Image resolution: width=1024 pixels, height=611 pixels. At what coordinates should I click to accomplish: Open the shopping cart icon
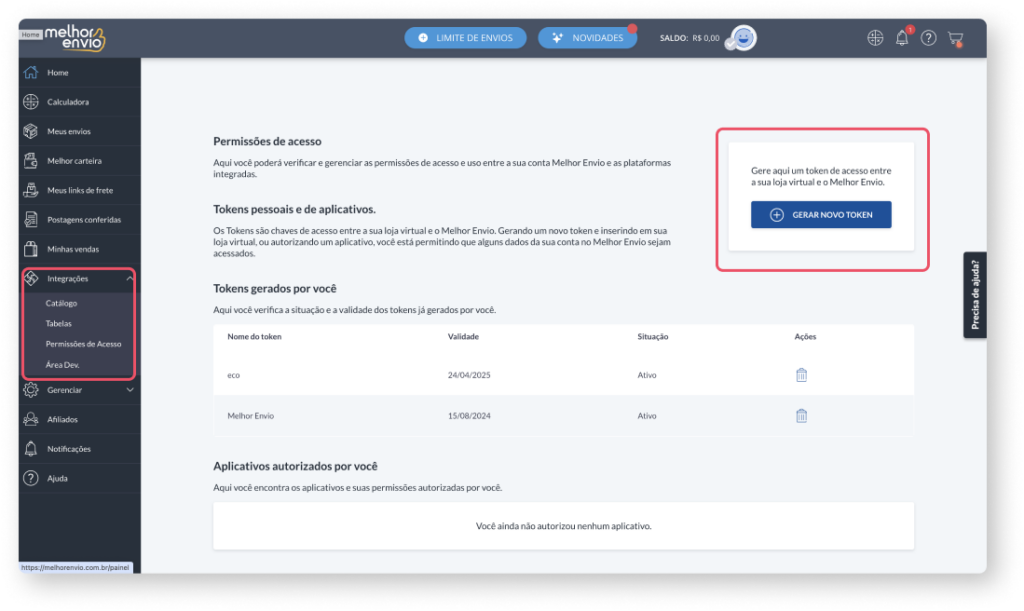click(x=956, y=38)
